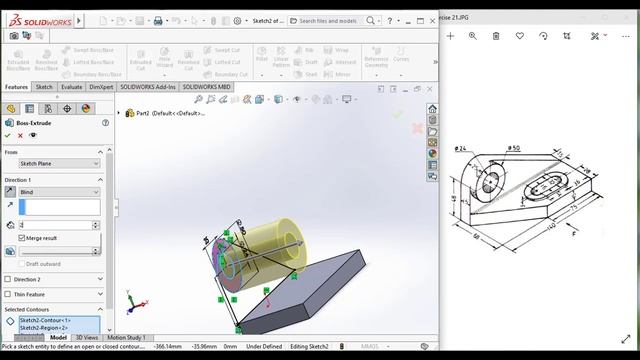Open the View Orientation icon
The height and width of the screenshot is (360, 640).
click(x=260, y=99)
